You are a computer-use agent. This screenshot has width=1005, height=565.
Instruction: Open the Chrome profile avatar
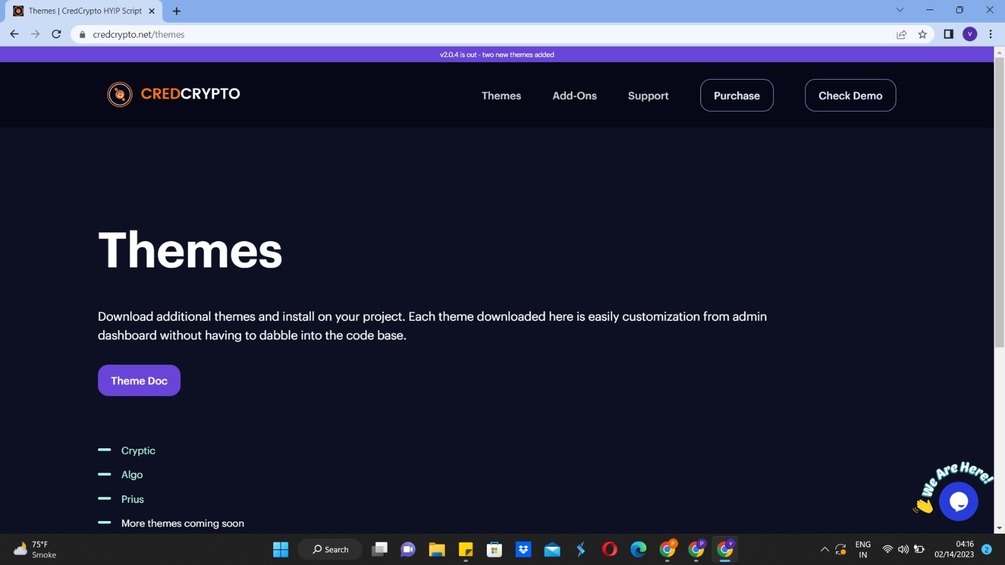click(x=970, y=34)
